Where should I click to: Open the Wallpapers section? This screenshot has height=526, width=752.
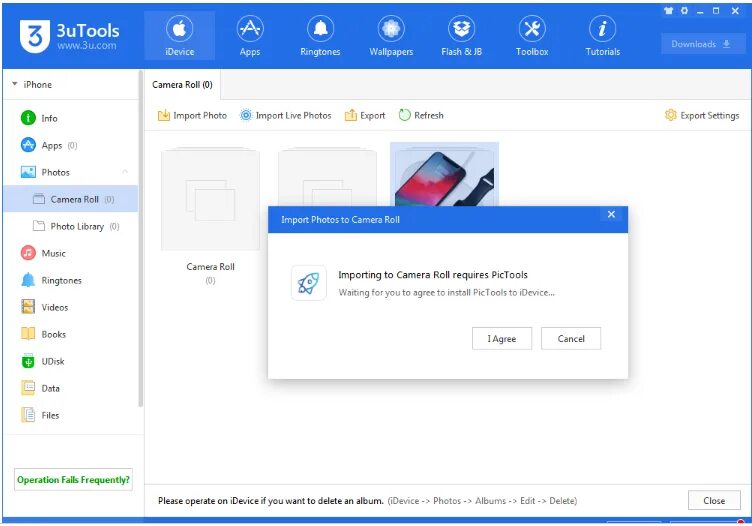(391, 36)
